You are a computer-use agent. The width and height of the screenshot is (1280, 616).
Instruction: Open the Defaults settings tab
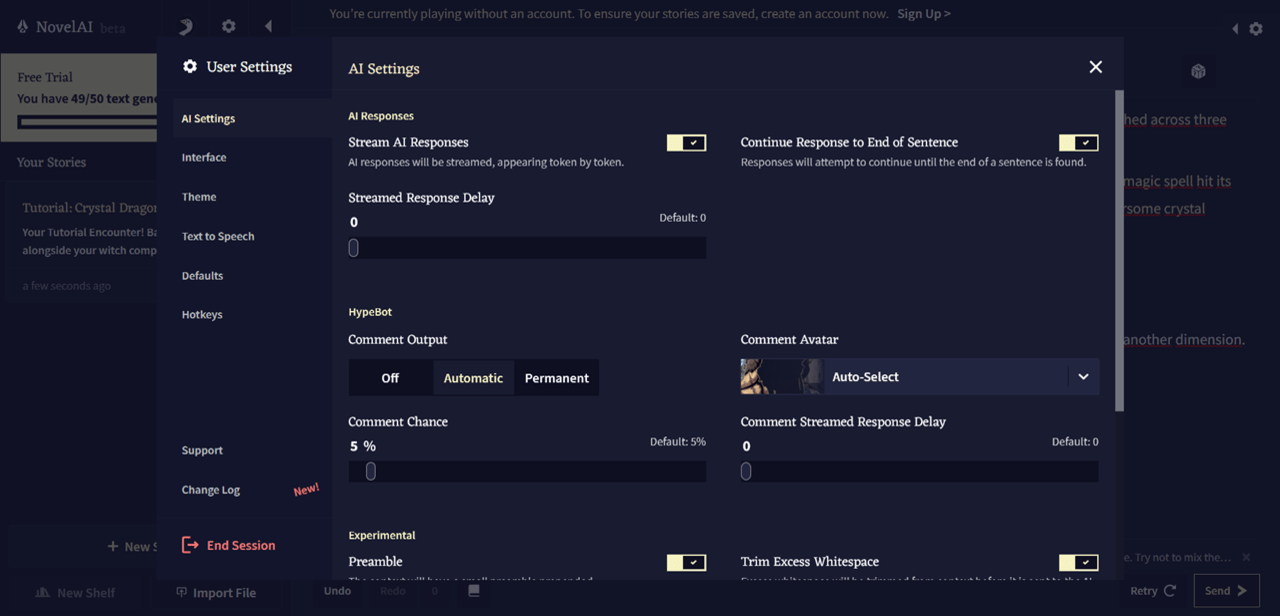202,275
